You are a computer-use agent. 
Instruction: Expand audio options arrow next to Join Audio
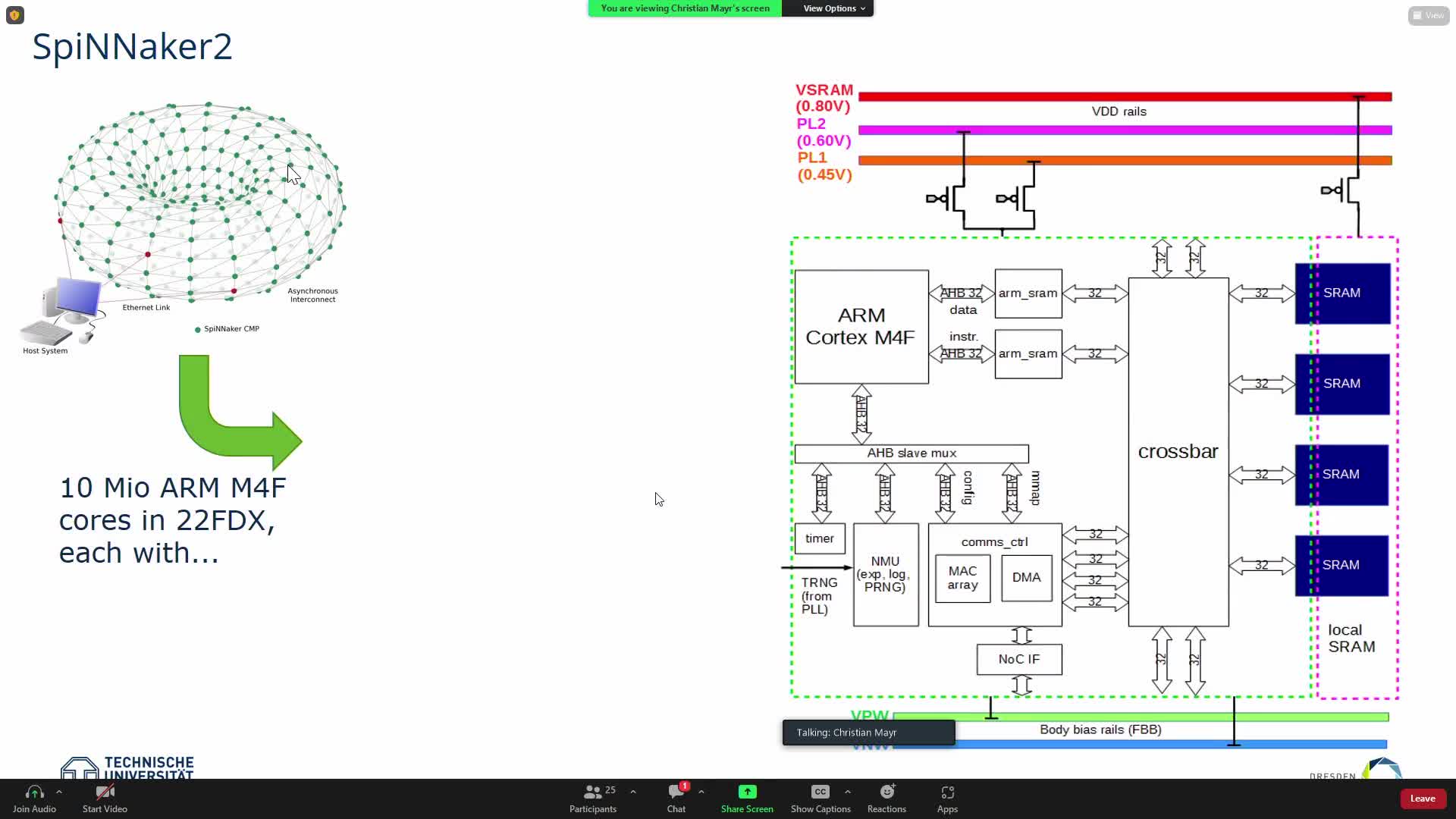point(59,792)
